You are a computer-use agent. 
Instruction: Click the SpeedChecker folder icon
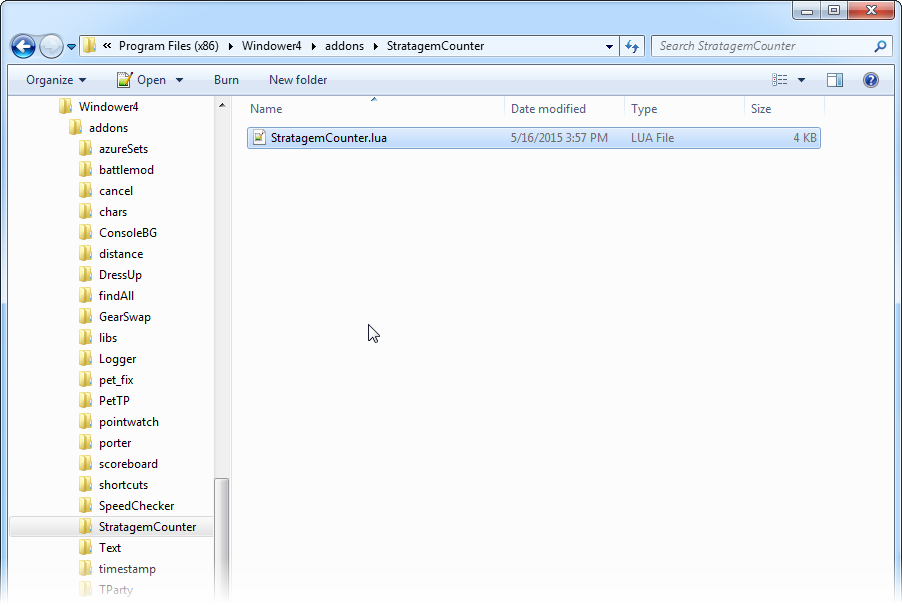85,505
